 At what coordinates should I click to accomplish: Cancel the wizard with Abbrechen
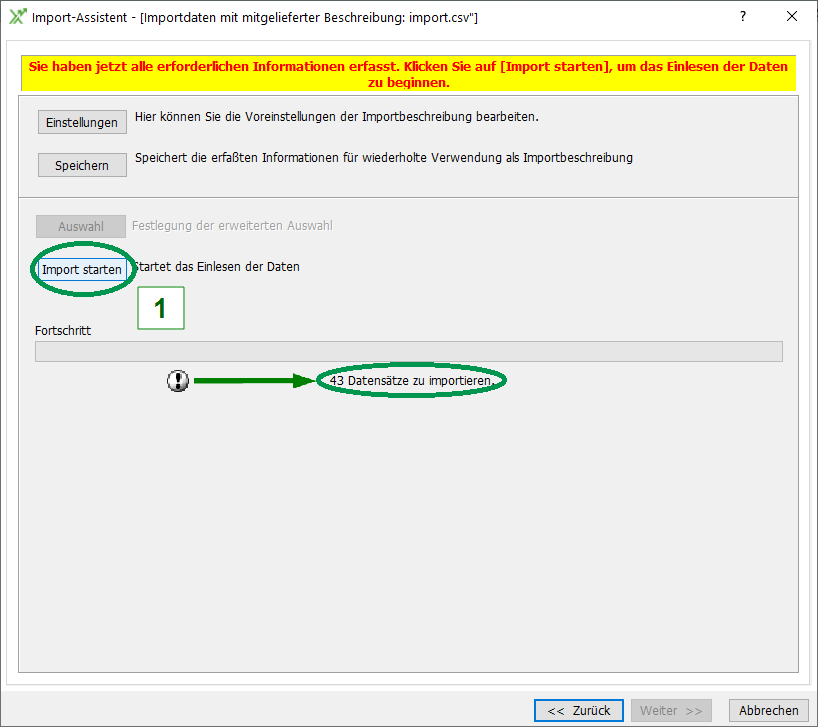768,710
